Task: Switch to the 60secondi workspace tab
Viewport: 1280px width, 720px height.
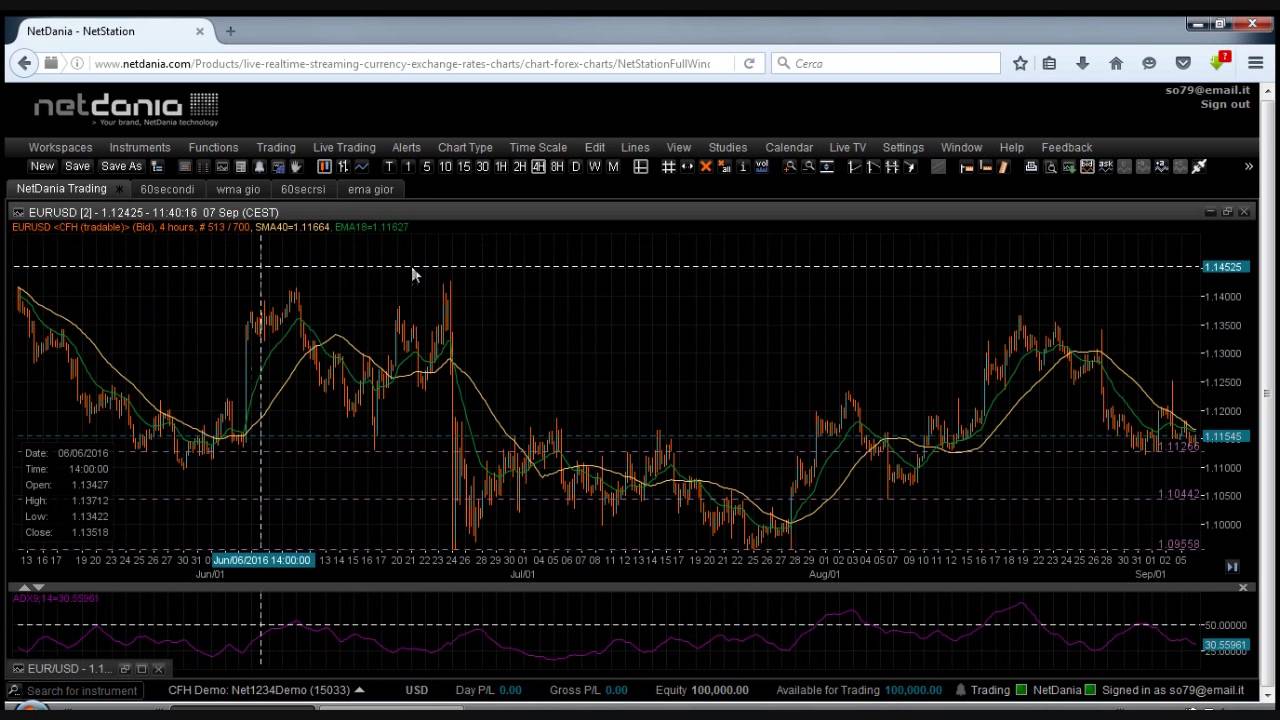Action: 168,189
